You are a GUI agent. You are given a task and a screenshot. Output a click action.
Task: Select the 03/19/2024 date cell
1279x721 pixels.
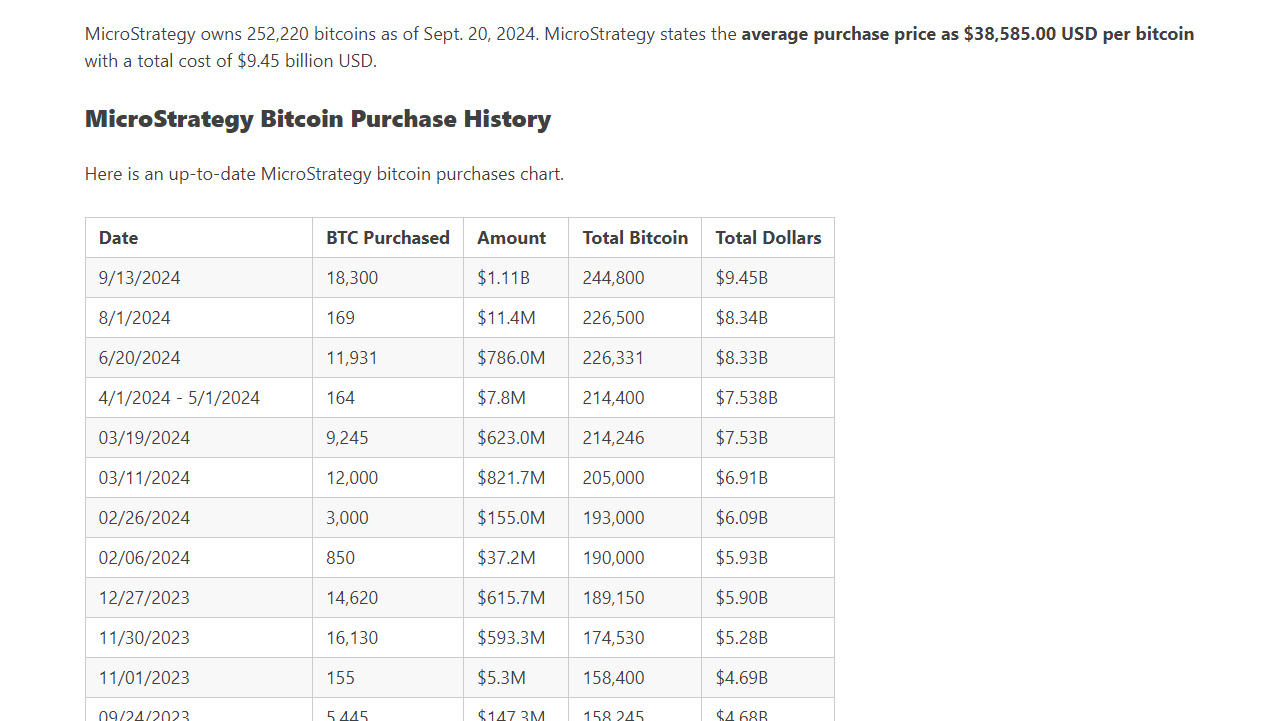pyautogui.click(x=199, y=438)
